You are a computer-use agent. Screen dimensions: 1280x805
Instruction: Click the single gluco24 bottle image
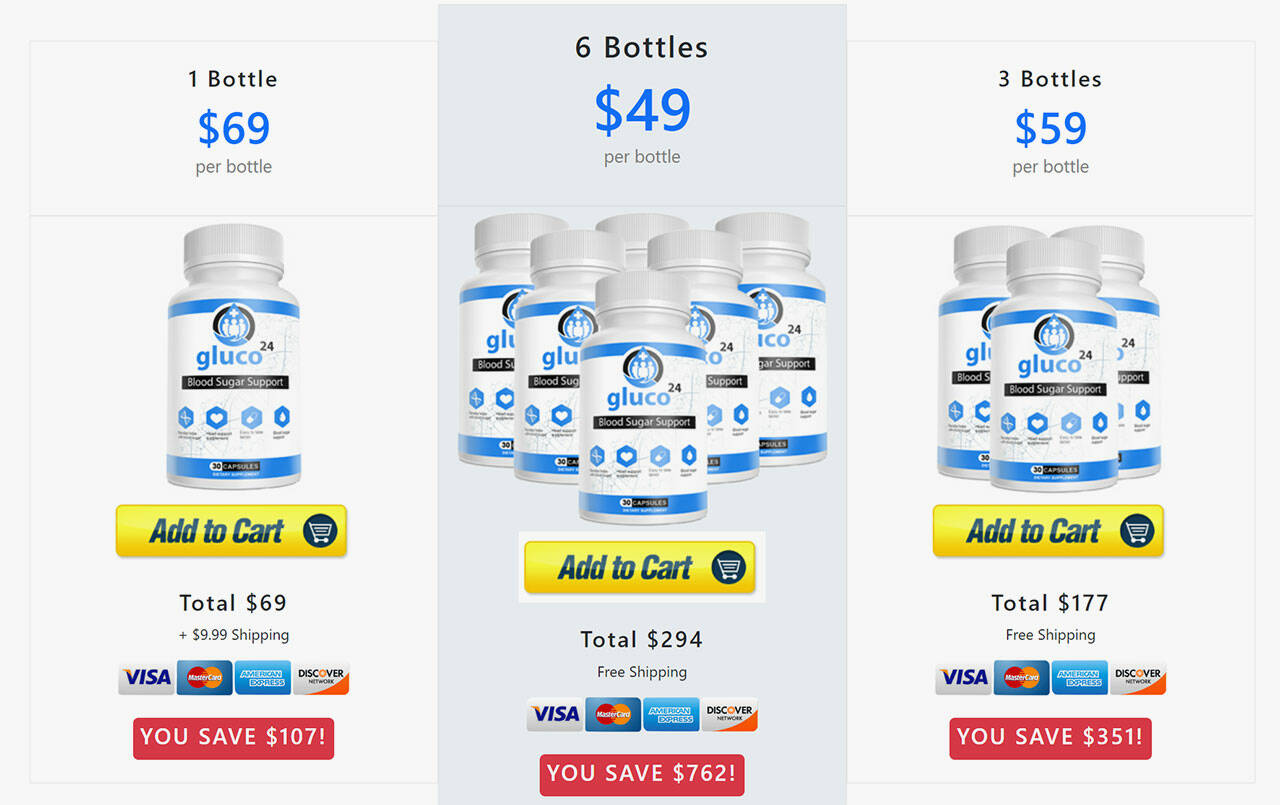point(233,357)
